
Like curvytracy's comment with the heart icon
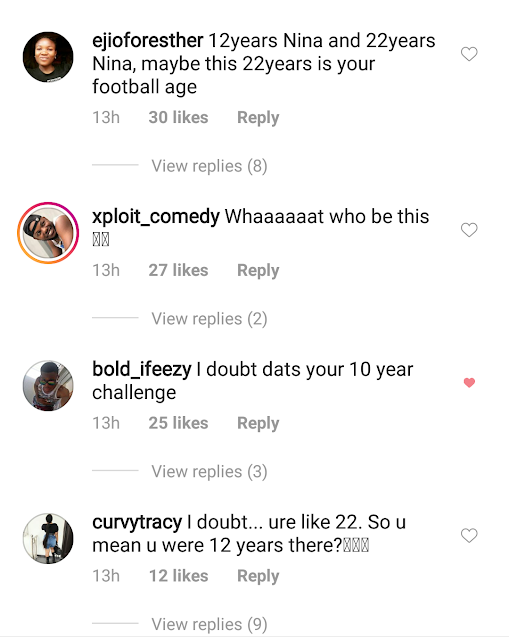(469, 536)
